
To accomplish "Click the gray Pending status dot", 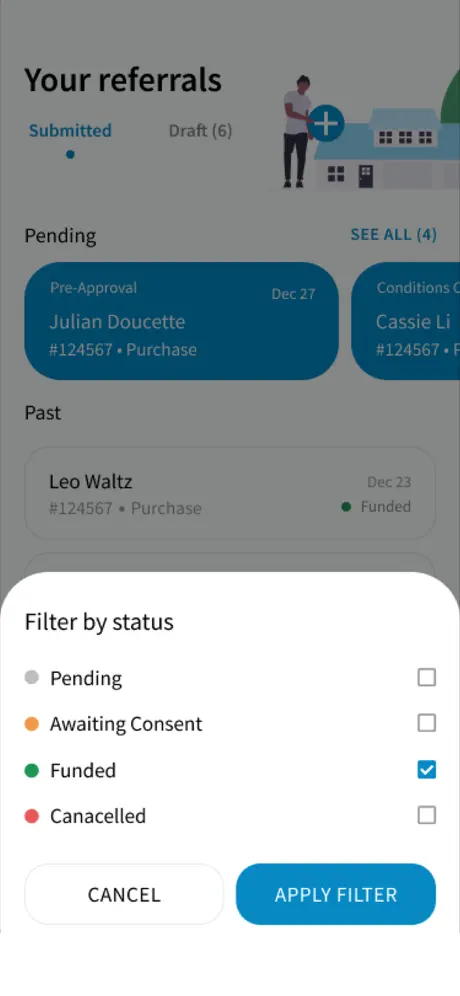I will coord(32,678).
